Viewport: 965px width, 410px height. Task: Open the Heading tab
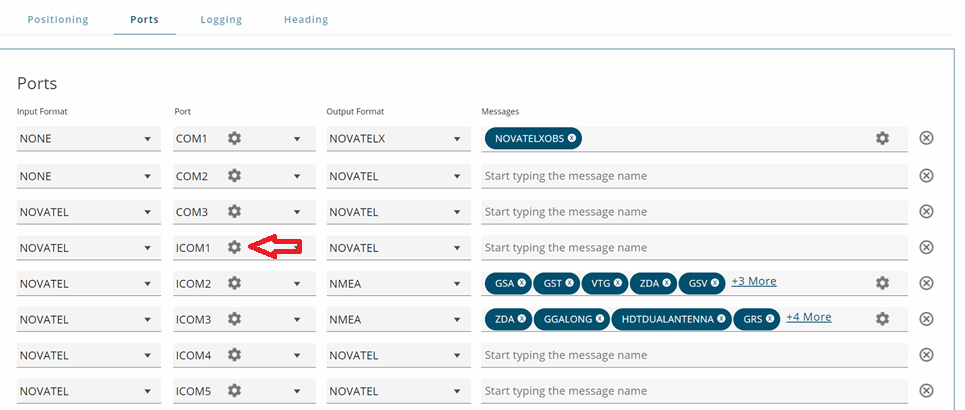306,20
